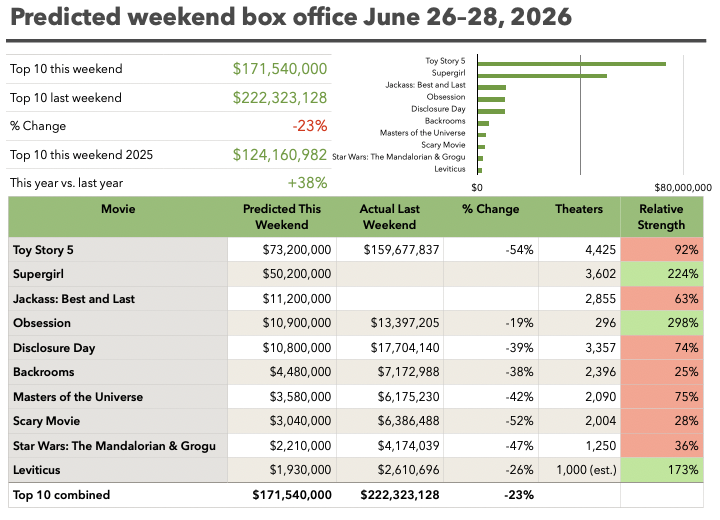Click the Supergirl bar in chart
The width and height of the screenshot is (720, 520).
click(542, 76)
